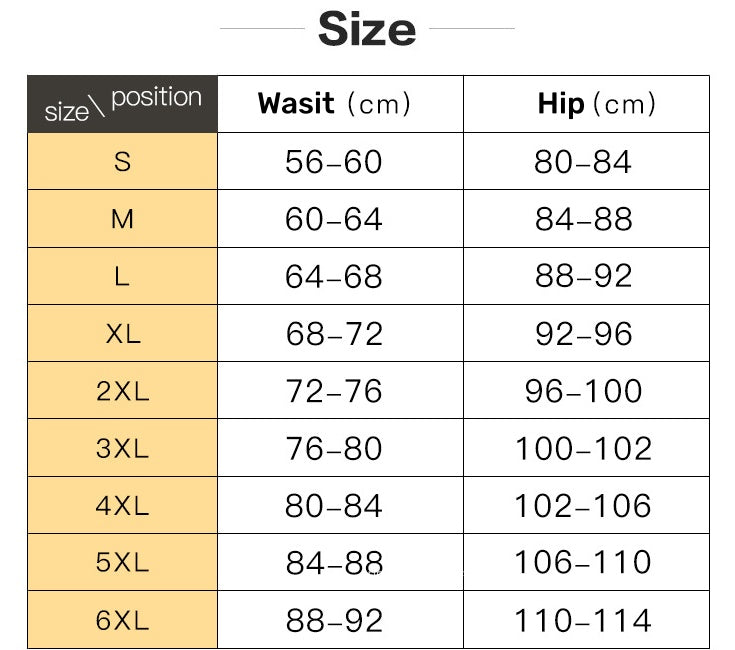The height and width of the screenshot is (650, 735).
Task: Click the S size row label
Action: click(x=122, y=161)
